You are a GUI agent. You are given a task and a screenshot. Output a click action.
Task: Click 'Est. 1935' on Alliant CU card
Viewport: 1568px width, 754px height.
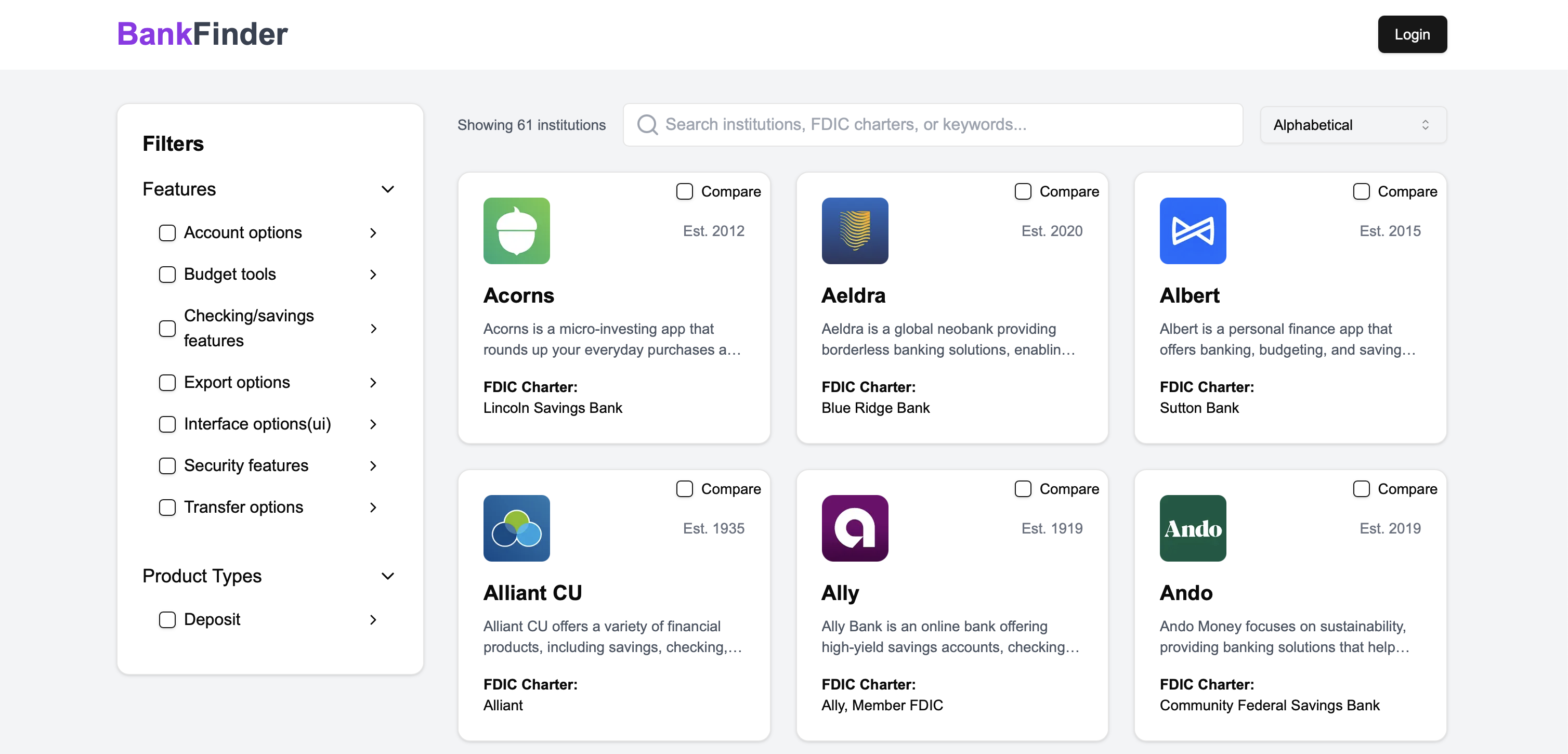[713, 528]
